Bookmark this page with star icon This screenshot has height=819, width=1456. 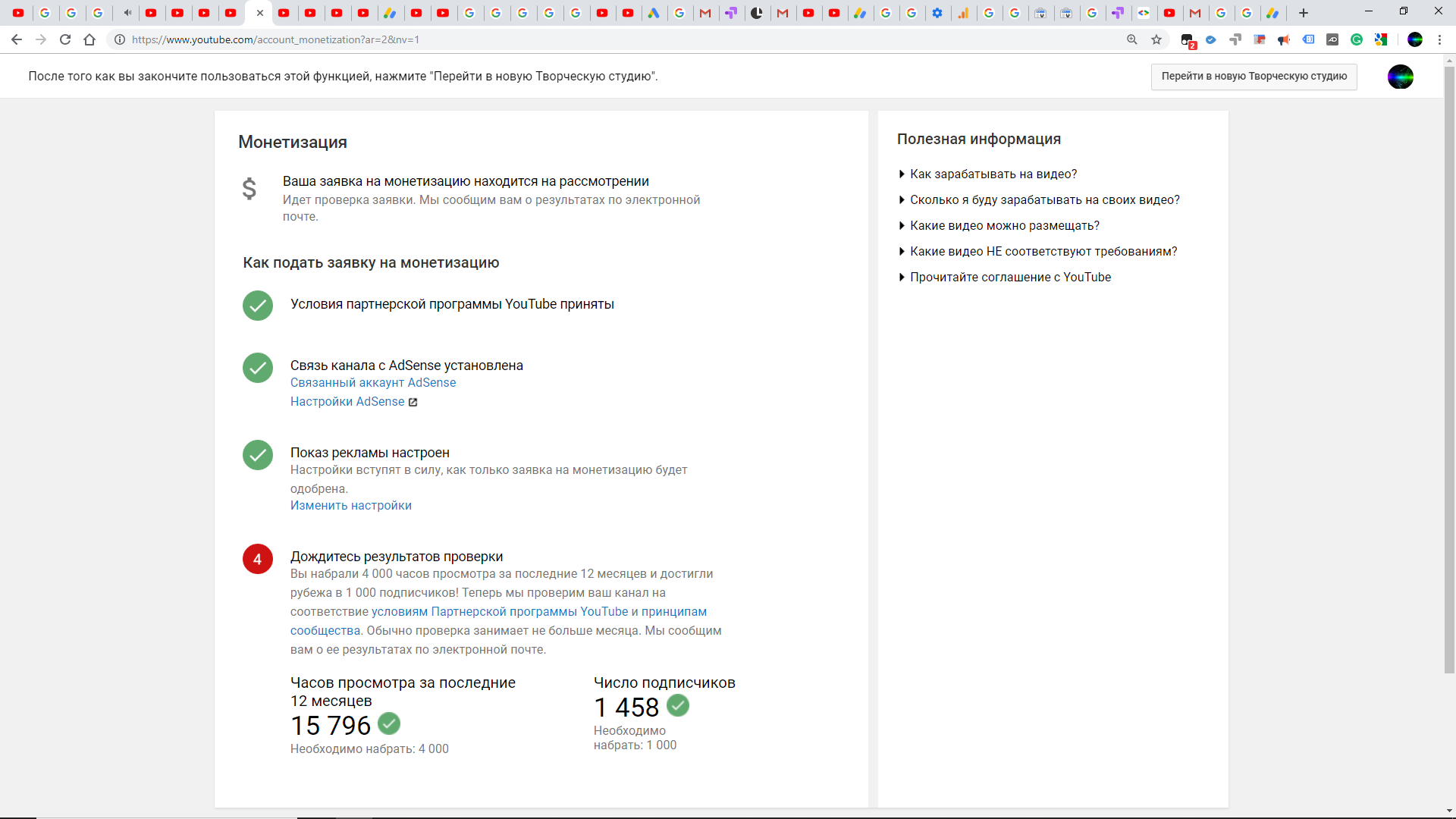pyautogui.click(x=1156, y=39)
